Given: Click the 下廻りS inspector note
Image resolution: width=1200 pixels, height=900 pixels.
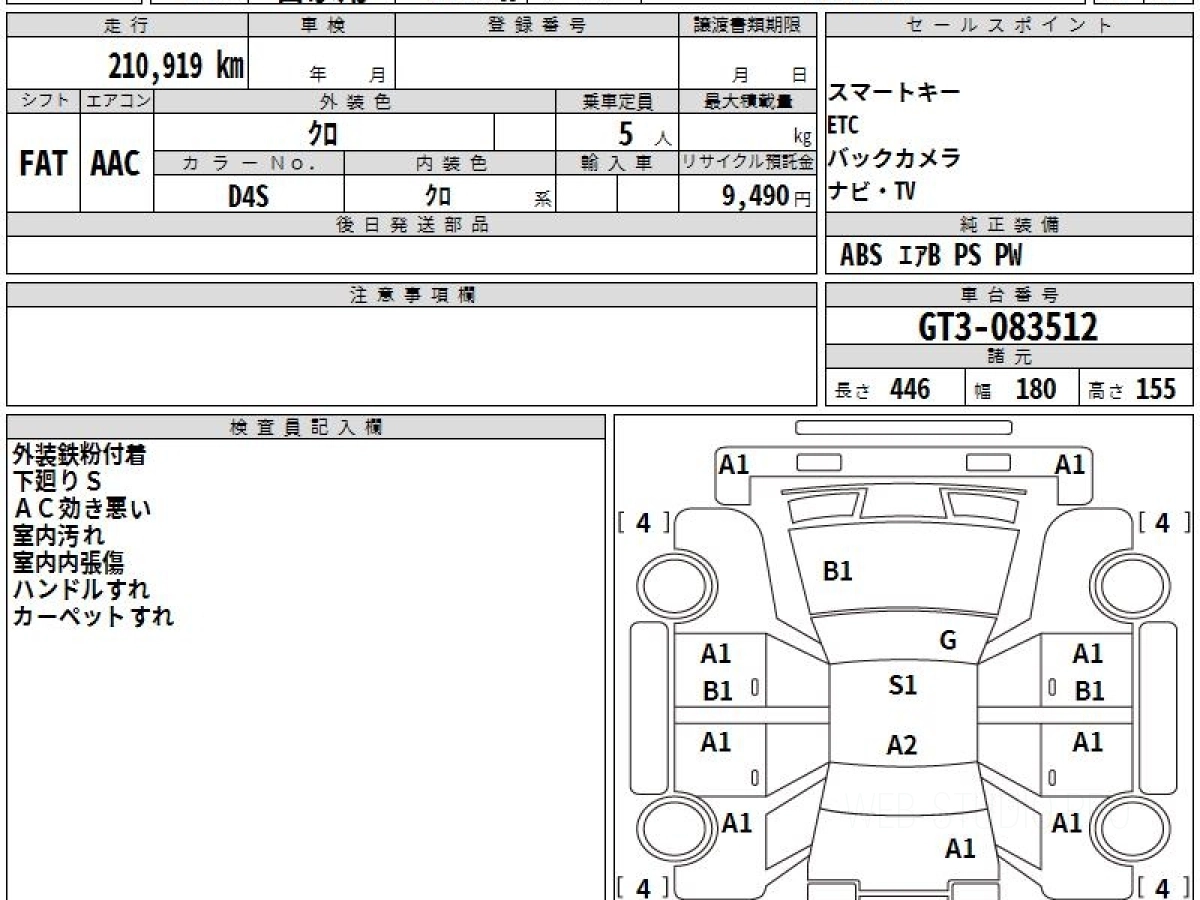Looking at the screenshot, I should click(58, 481).
